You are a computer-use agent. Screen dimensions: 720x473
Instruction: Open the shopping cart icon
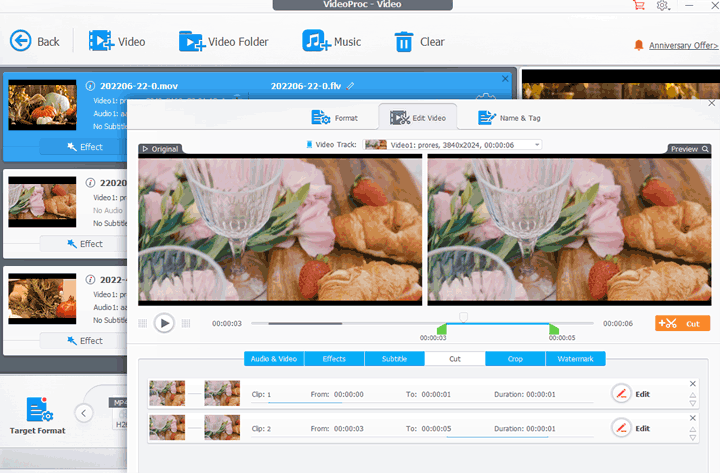point(639,6)
